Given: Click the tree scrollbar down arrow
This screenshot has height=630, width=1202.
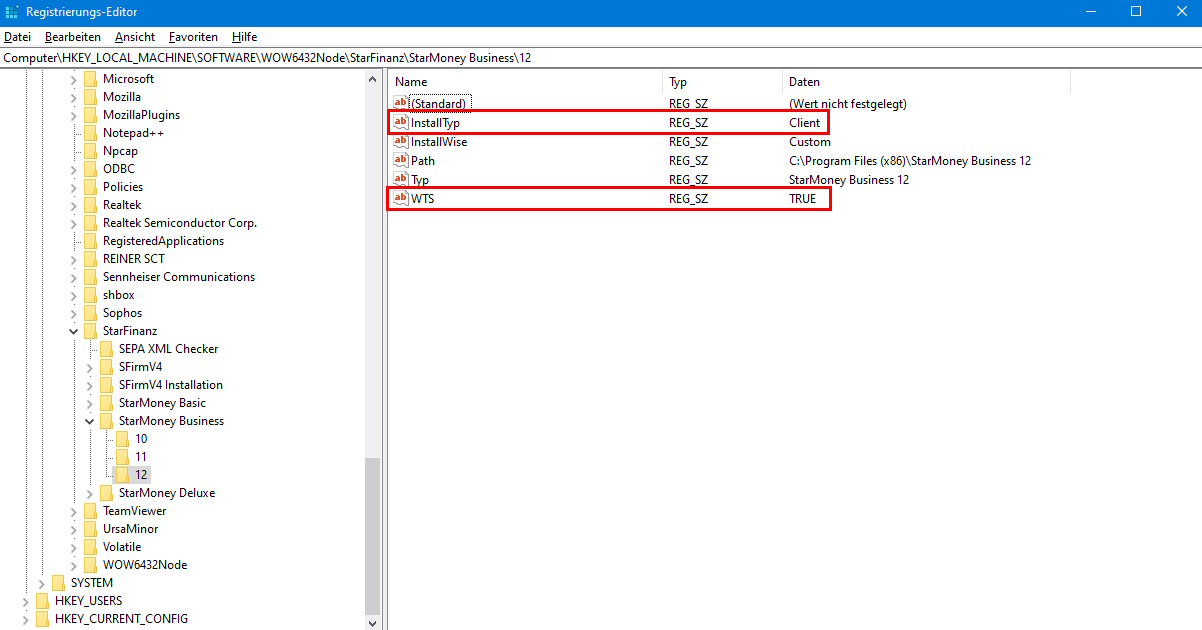Looking at the screenshot, I should pos(373,622).
